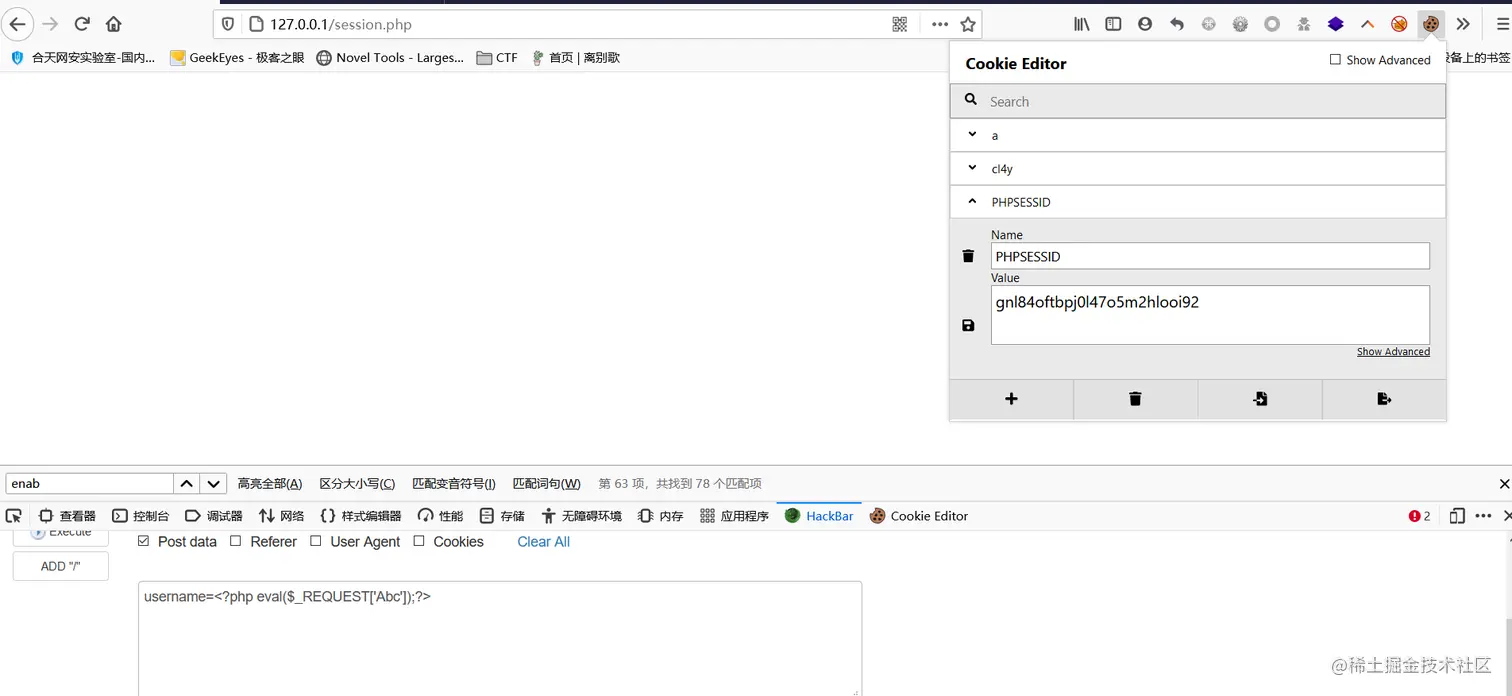This screenshot has width=1512, height=696.
Task: Enable the Referer checkbox
Action: click(x=236, y=541)
